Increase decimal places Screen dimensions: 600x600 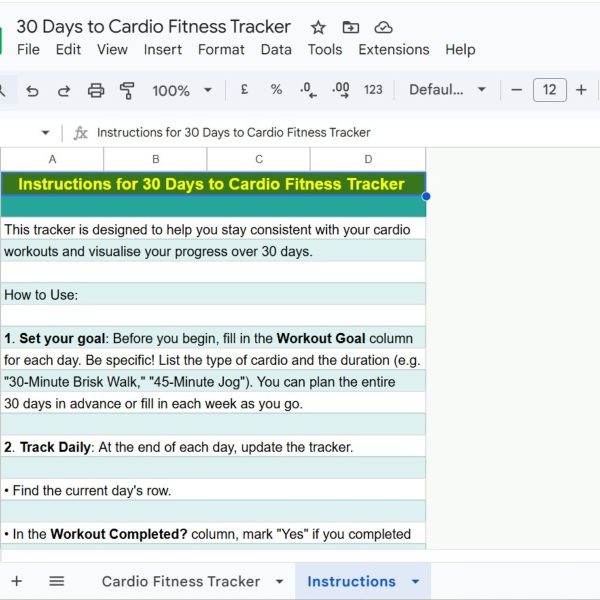[x=341, y=90]
